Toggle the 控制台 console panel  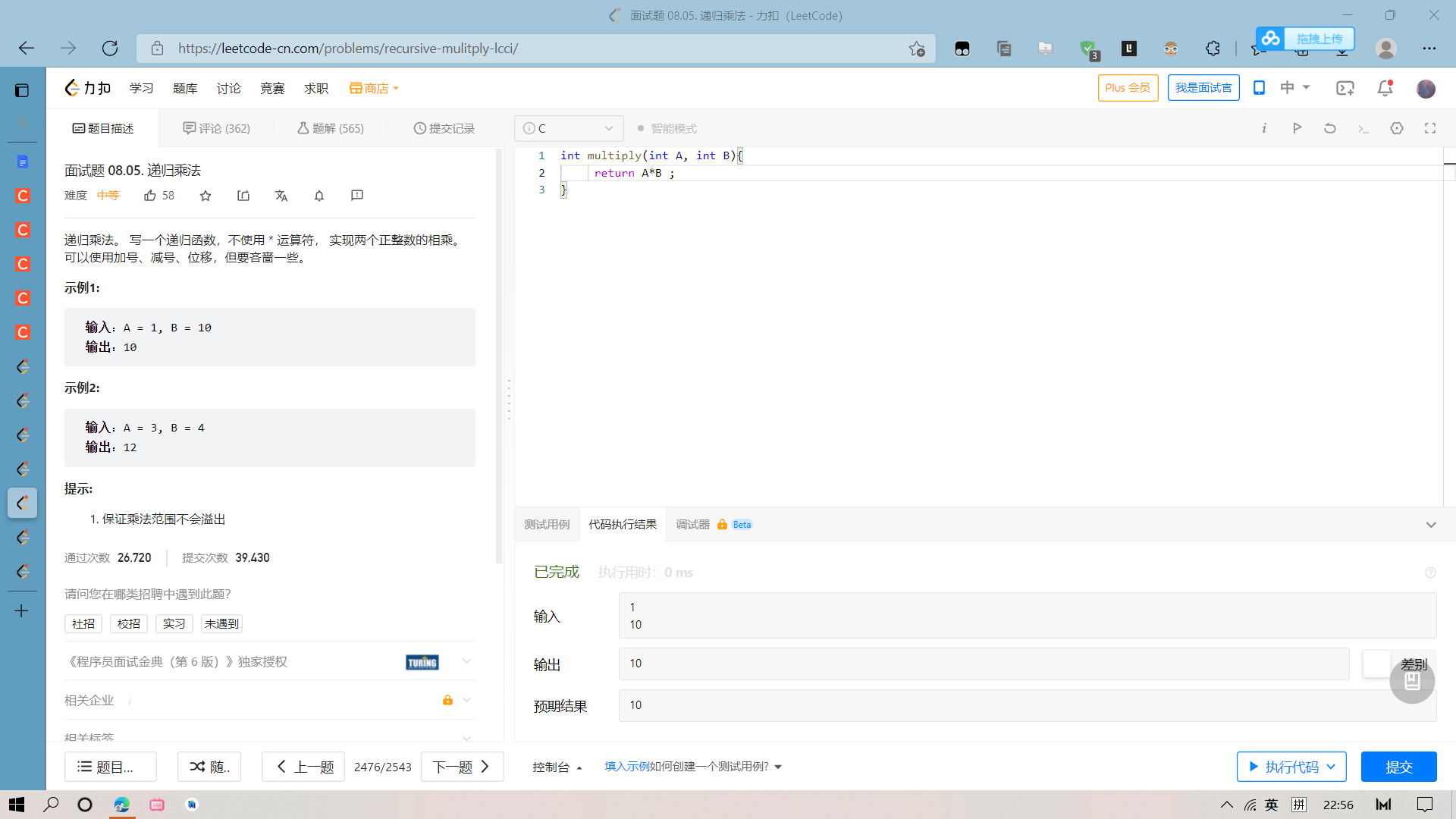pyautogui.click(x=557, y=767)
